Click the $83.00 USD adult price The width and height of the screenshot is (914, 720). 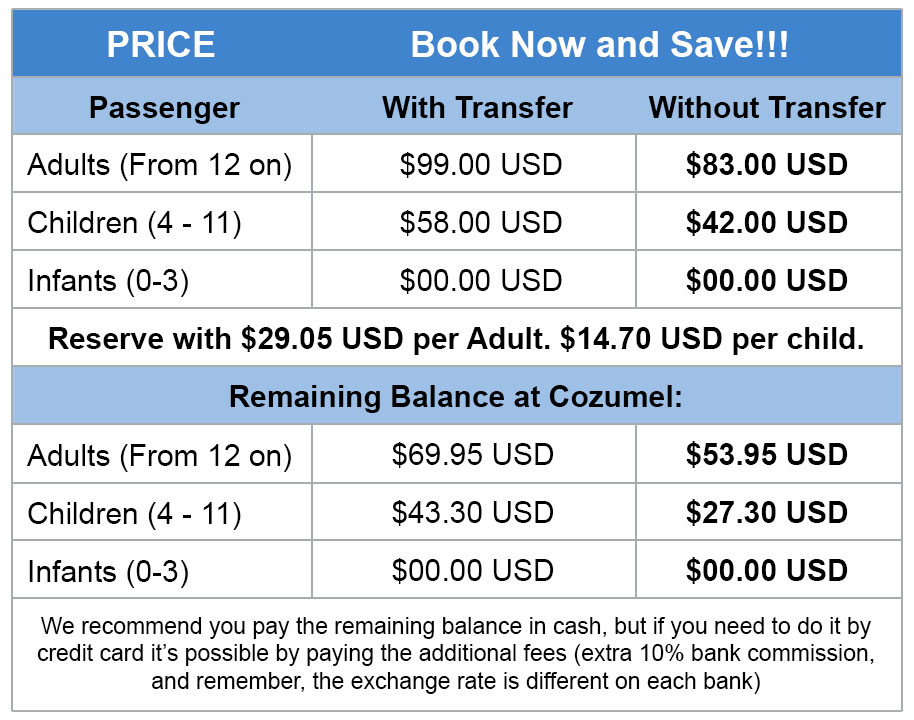(x=767, y=165)
